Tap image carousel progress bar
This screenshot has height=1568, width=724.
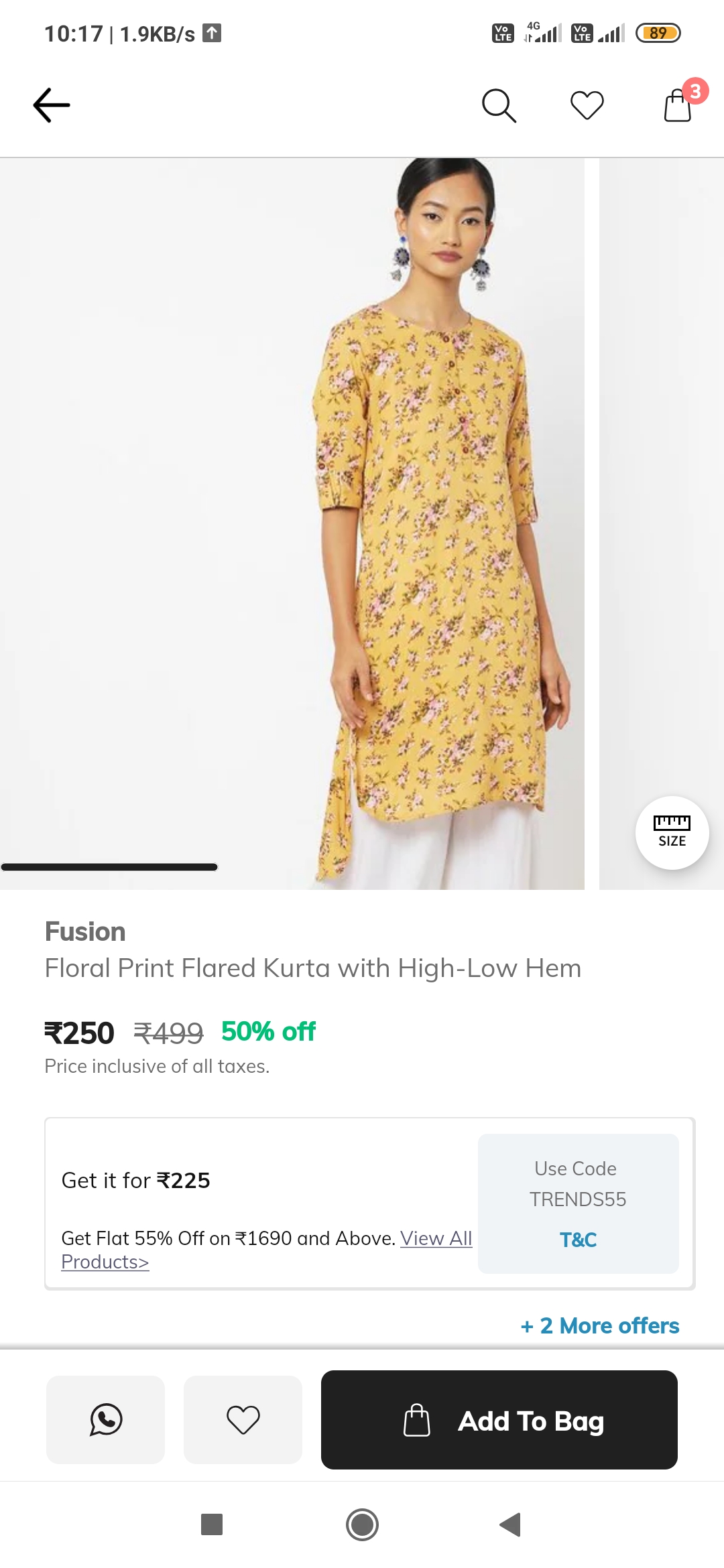109,867
